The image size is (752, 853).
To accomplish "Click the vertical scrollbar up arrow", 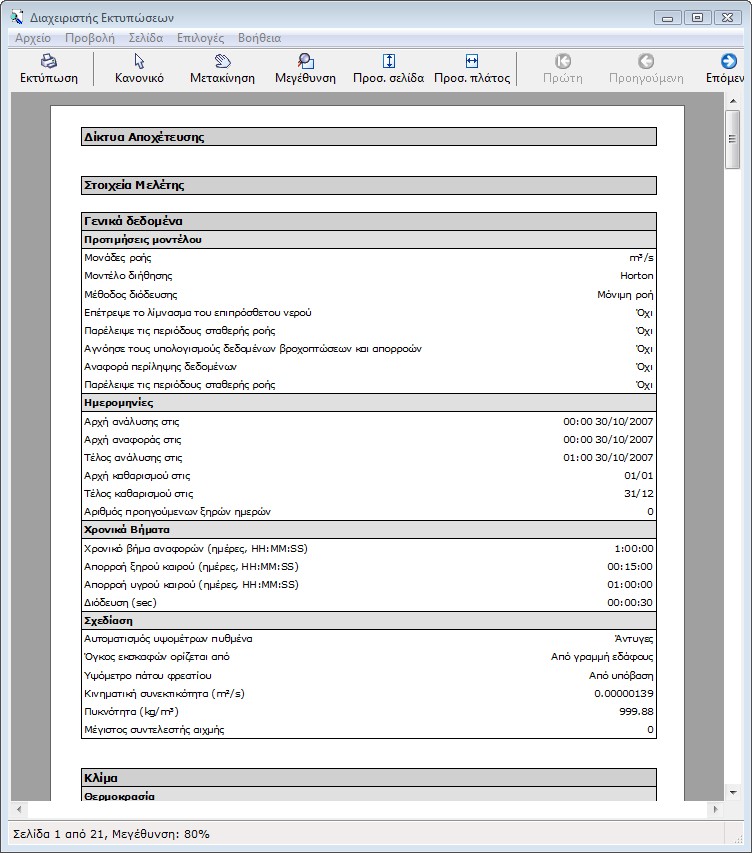I will point(733,101).
